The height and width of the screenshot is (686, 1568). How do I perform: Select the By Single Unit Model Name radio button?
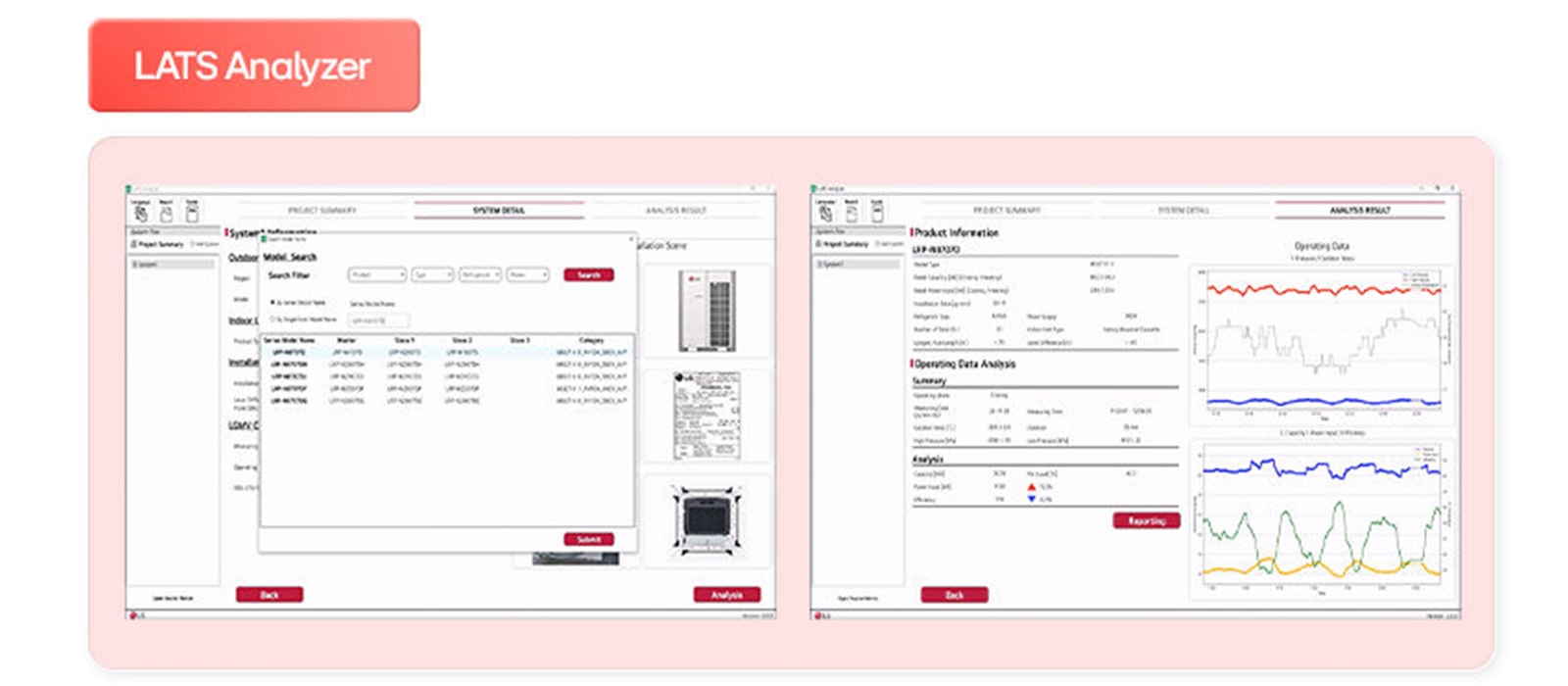pos(272,319)
